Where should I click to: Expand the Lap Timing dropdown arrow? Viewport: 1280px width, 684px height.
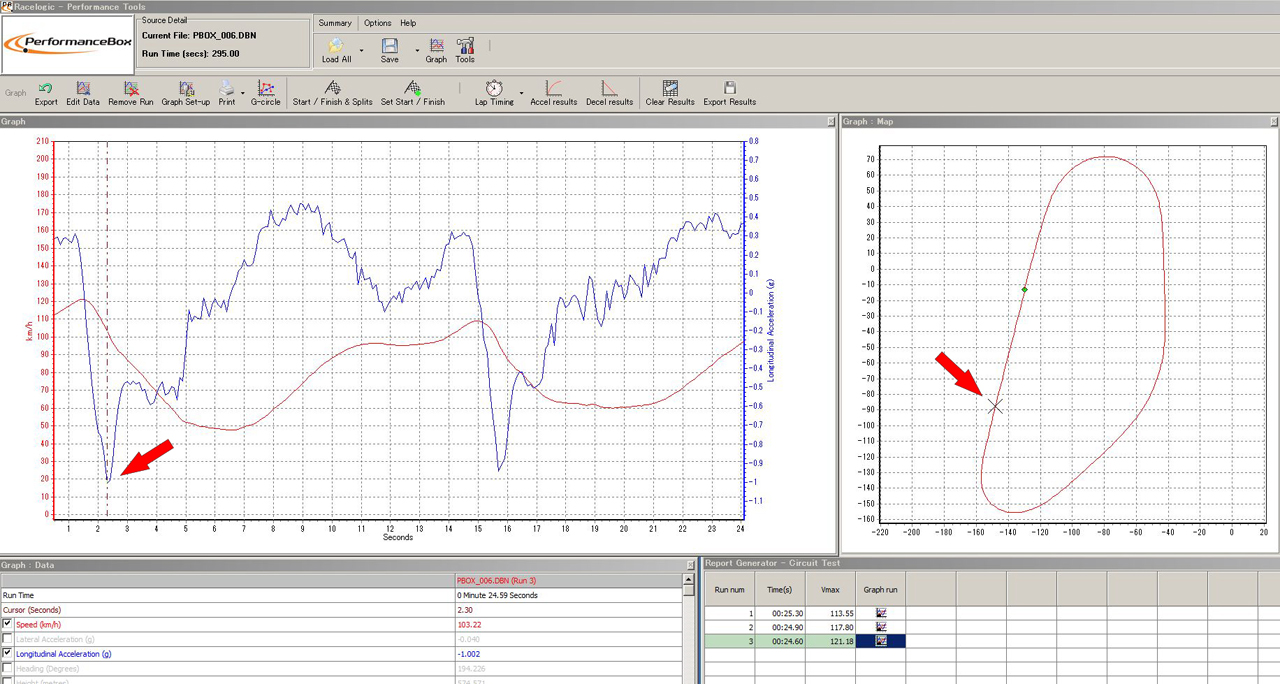point(521,93)
